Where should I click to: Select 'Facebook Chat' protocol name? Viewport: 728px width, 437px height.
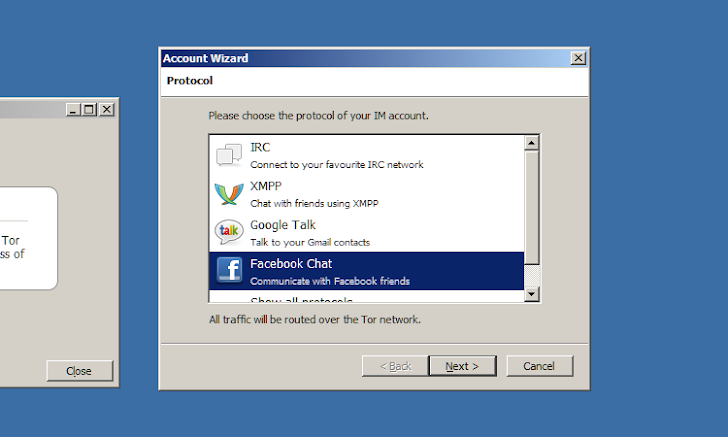(x=291, y=264)
